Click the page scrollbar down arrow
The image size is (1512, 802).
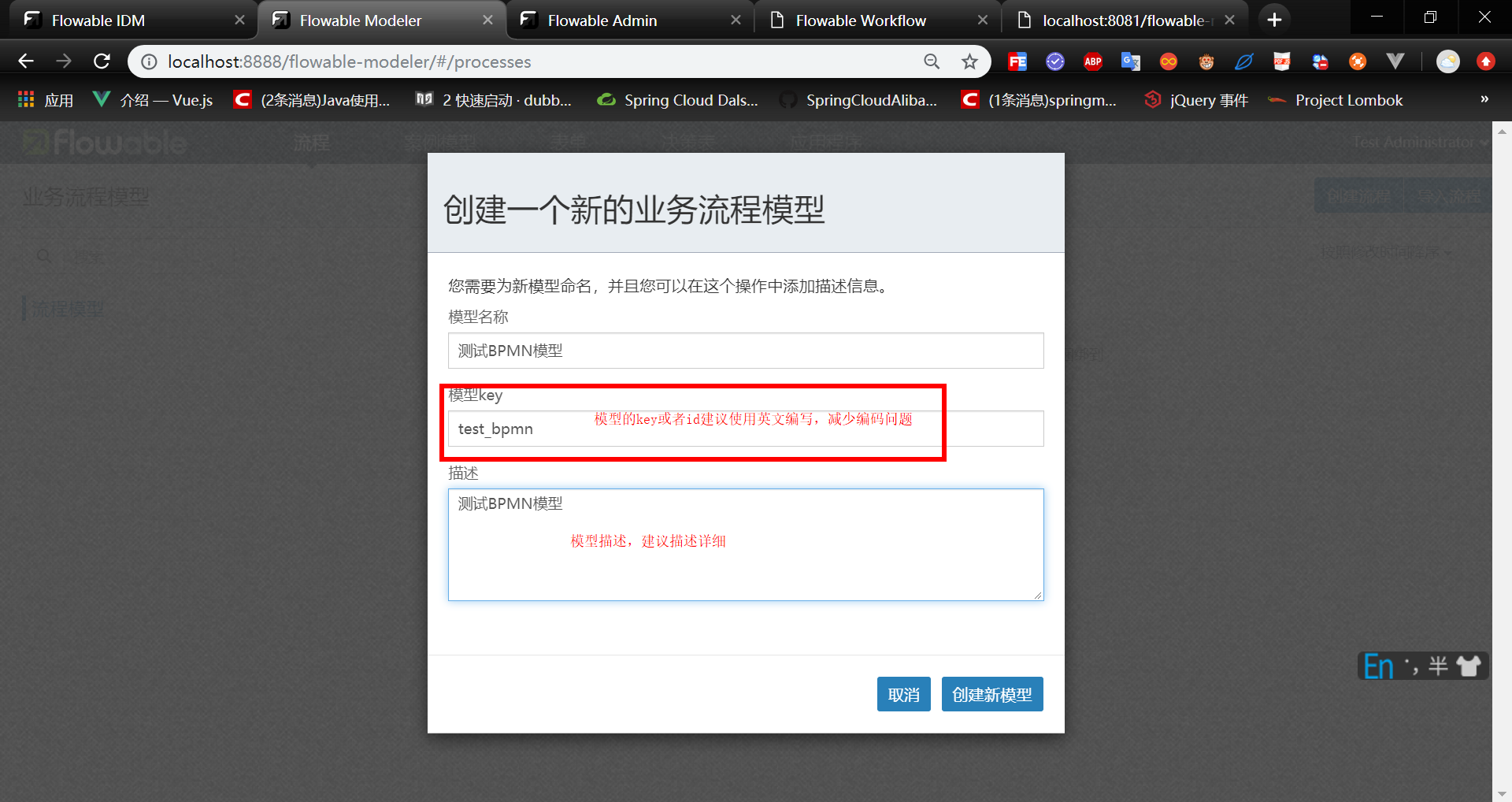tap(1502, 793)
